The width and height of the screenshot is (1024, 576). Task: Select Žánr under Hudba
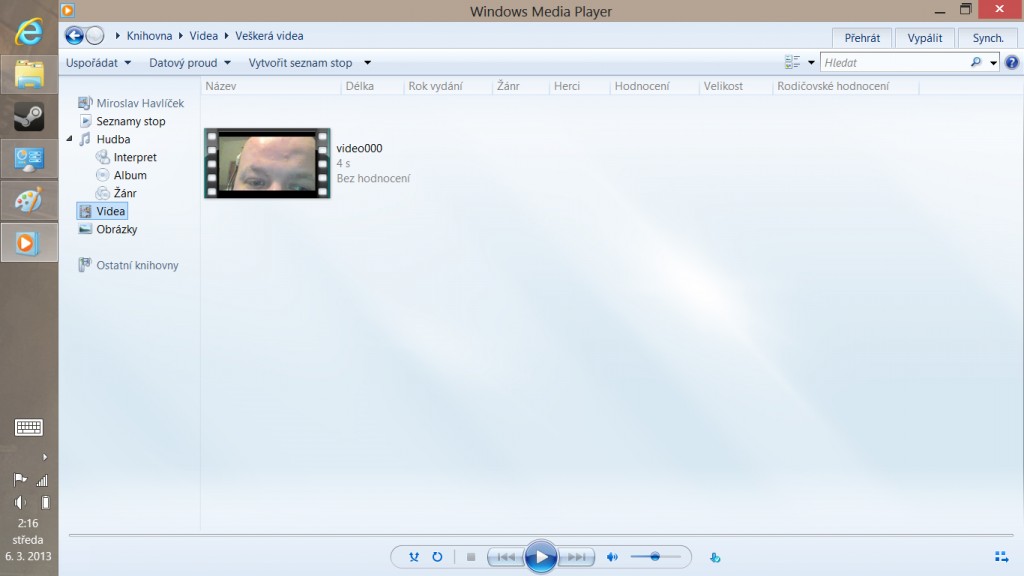[x=116, y=193]
